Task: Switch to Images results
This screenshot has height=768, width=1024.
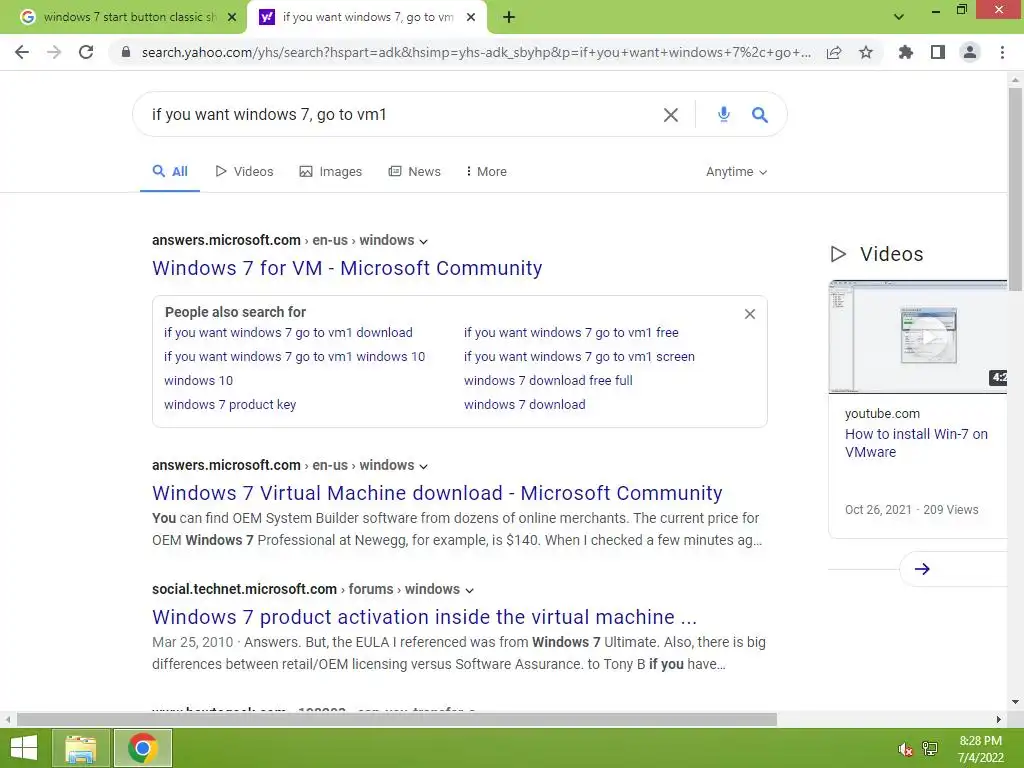Action: coord(330,172)
